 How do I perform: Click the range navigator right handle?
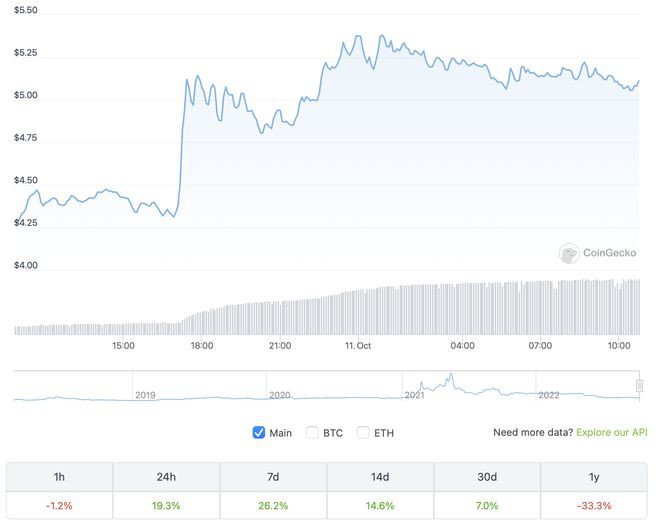pos(639,385)
